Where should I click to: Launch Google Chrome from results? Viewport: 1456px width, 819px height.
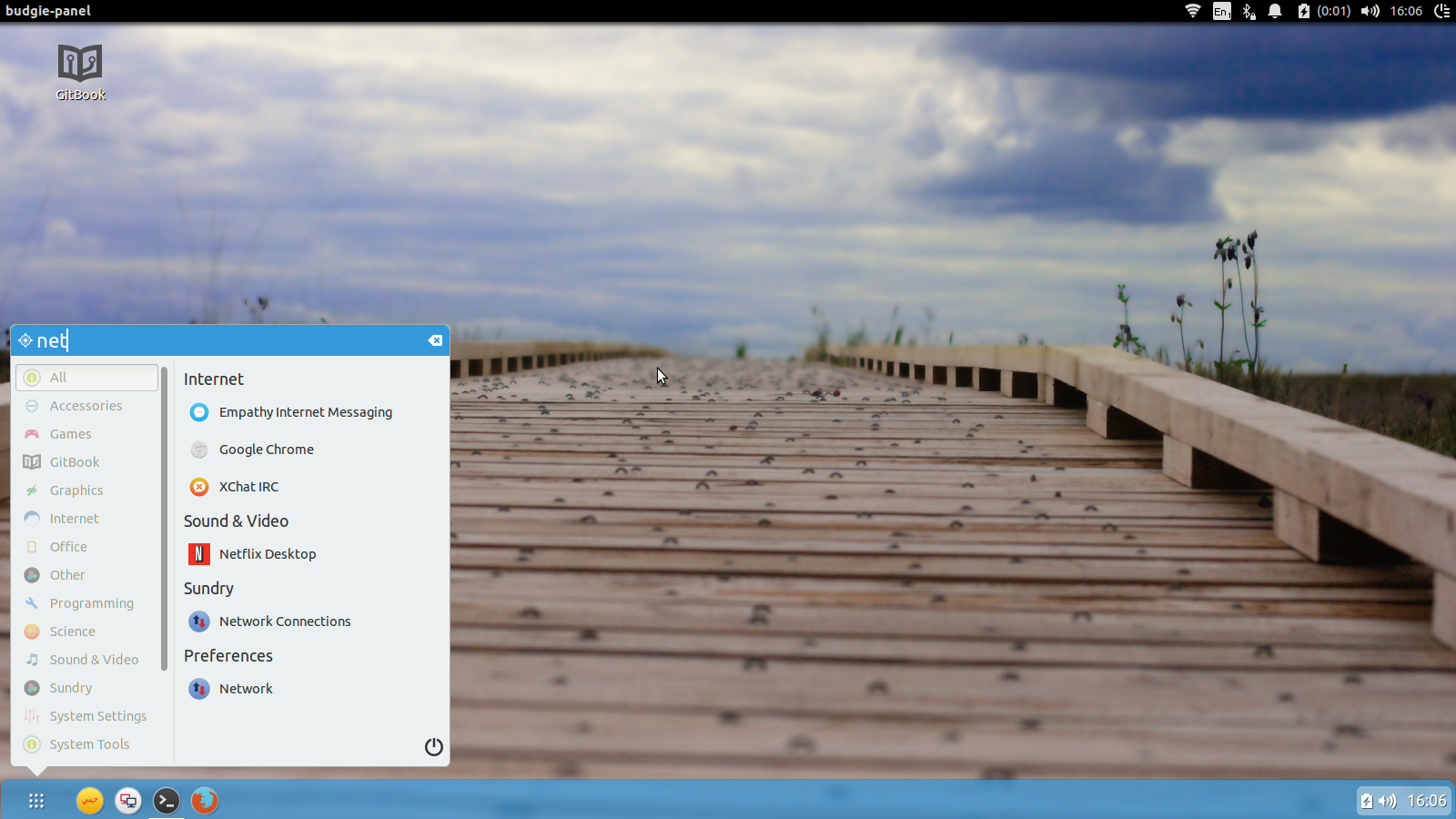pos(311,450)
